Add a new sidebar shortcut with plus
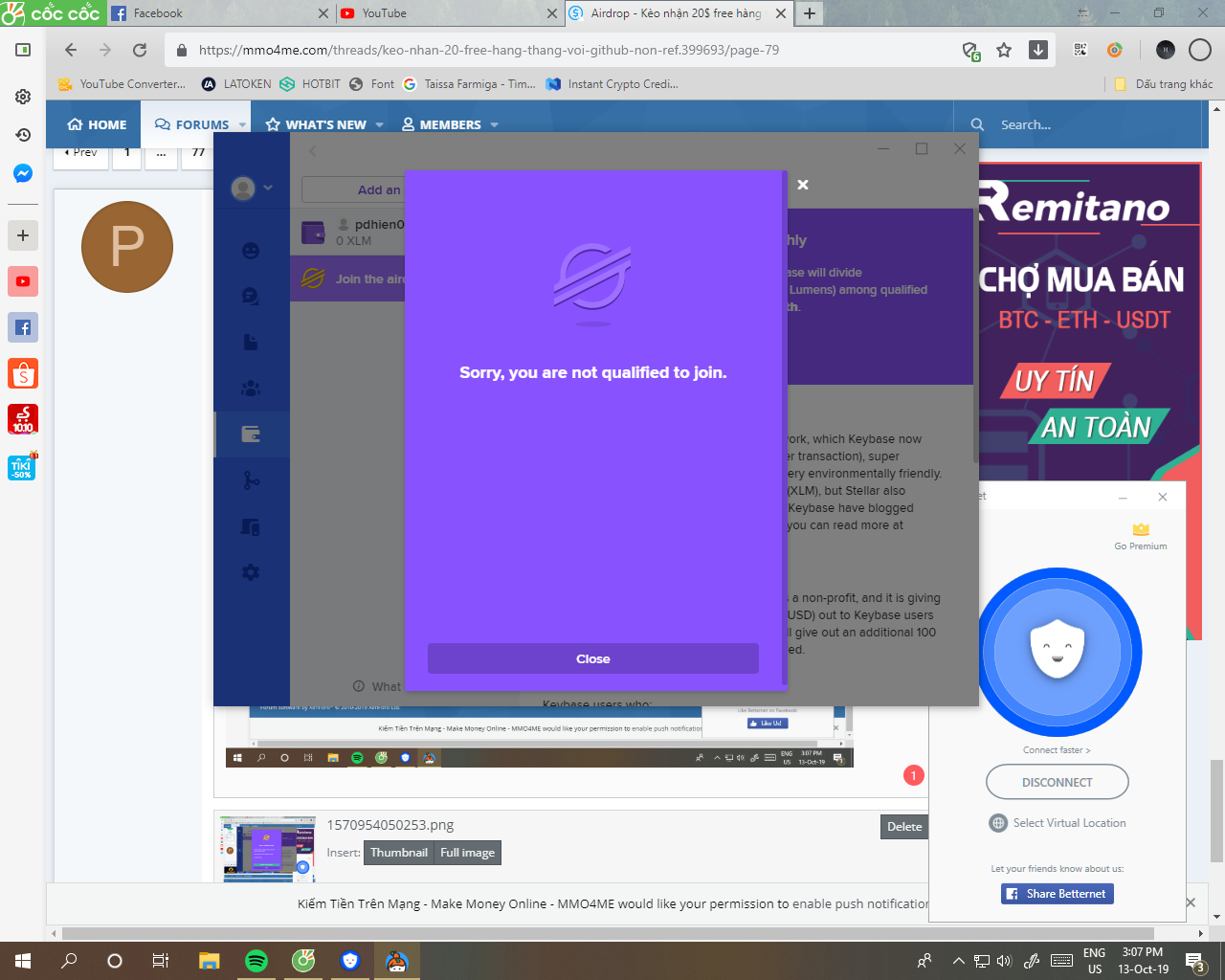The image size is (1225, 980). pos(23,235)
